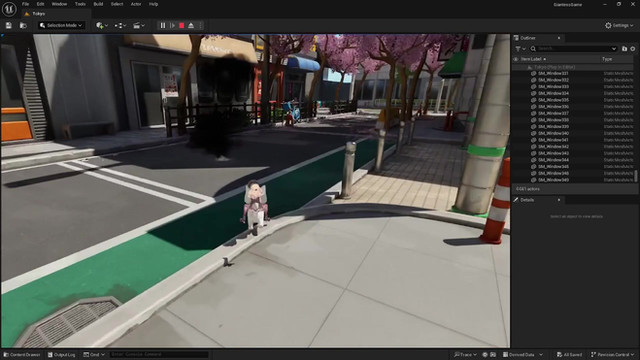
Task: Open the Blueprints toolbar dropdown
Action: tap(120, 25)
